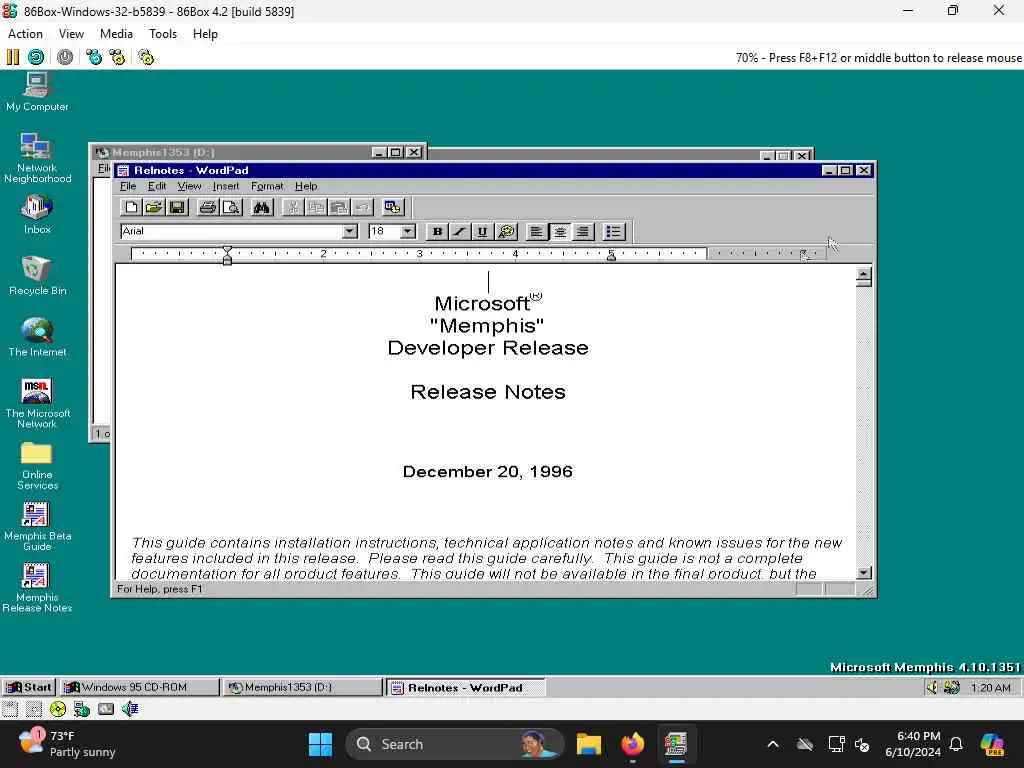Select Memphis Release Notes desktop icon
The height and width of the screenshot is (768, 1024).
coord(37,588)
